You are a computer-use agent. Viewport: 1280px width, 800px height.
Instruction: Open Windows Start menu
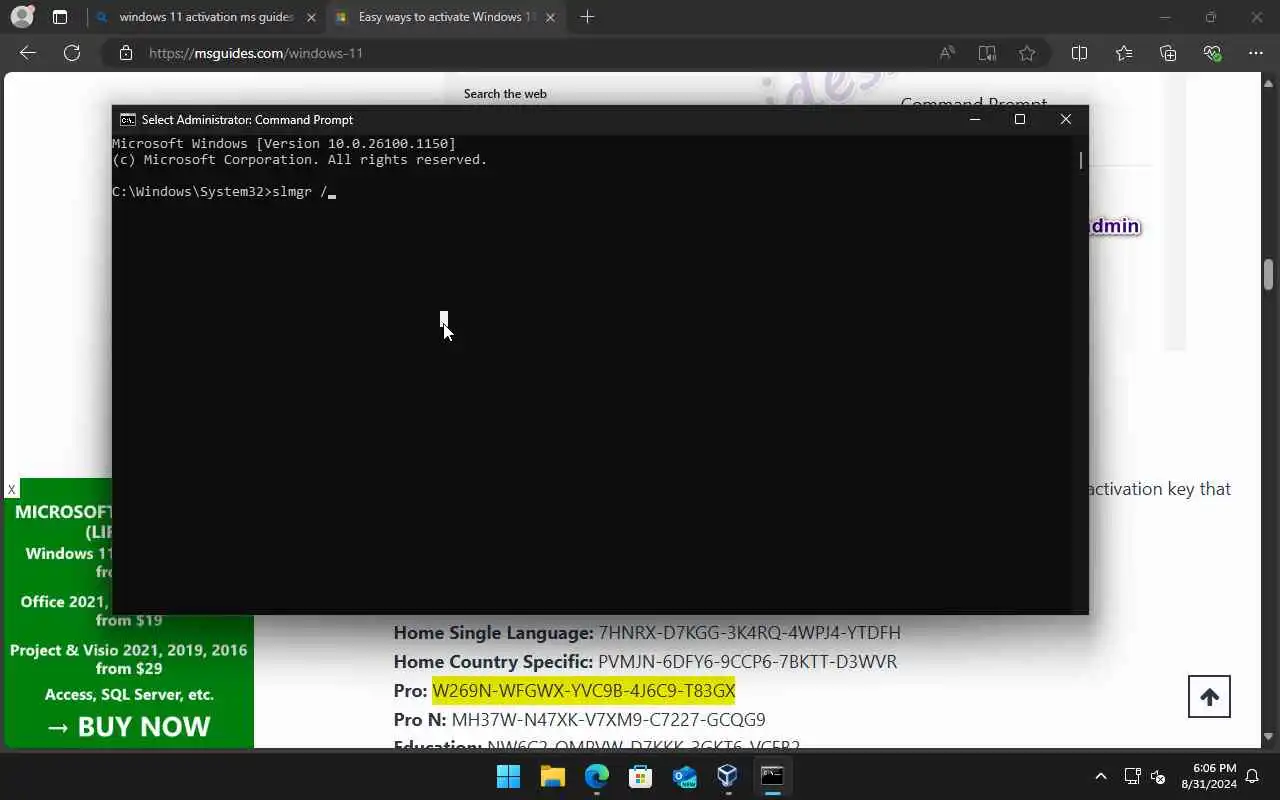[508, 776]
